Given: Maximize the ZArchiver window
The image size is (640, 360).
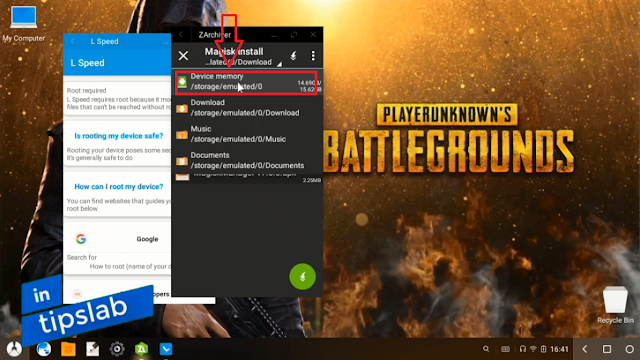Looking at the screenshot, I should [294, 35].
